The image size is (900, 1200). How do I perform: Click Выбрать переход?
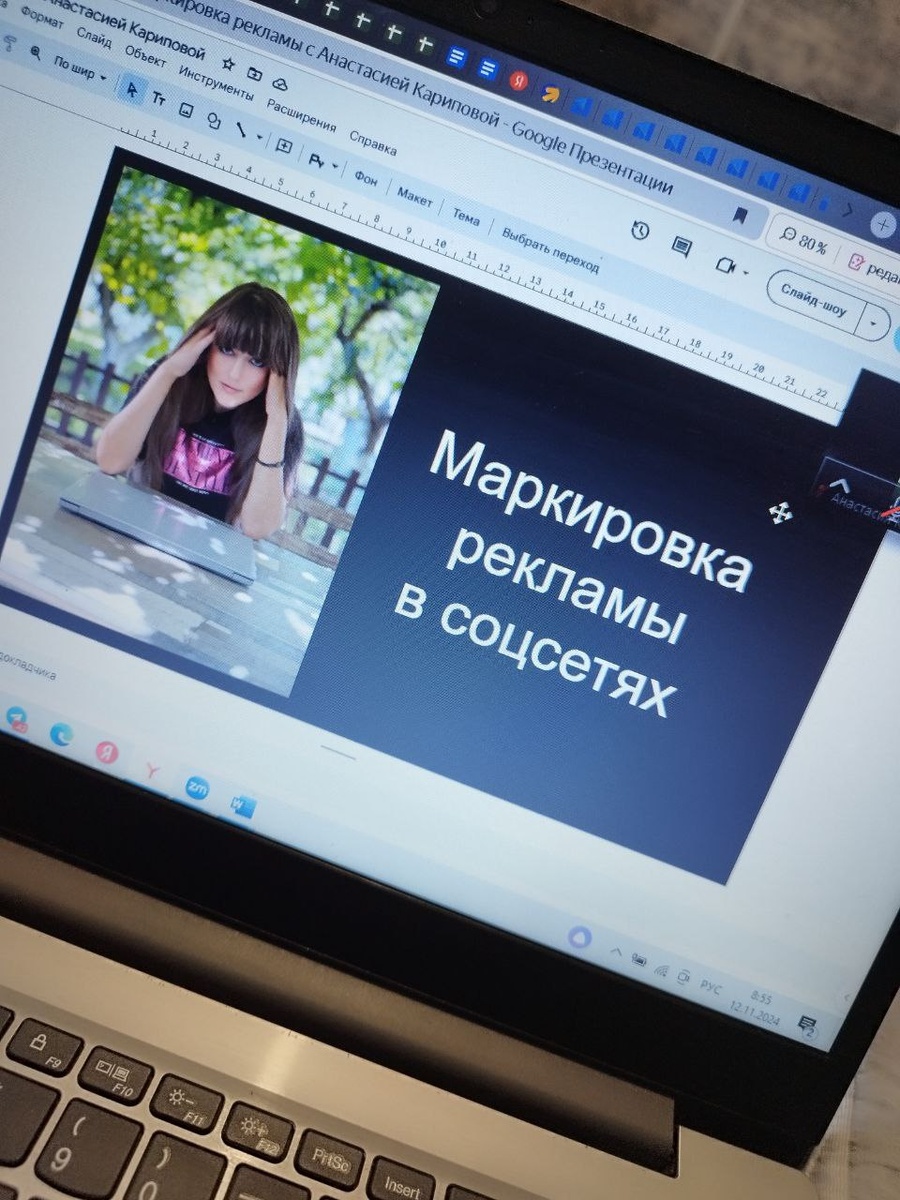pos(550,250)
